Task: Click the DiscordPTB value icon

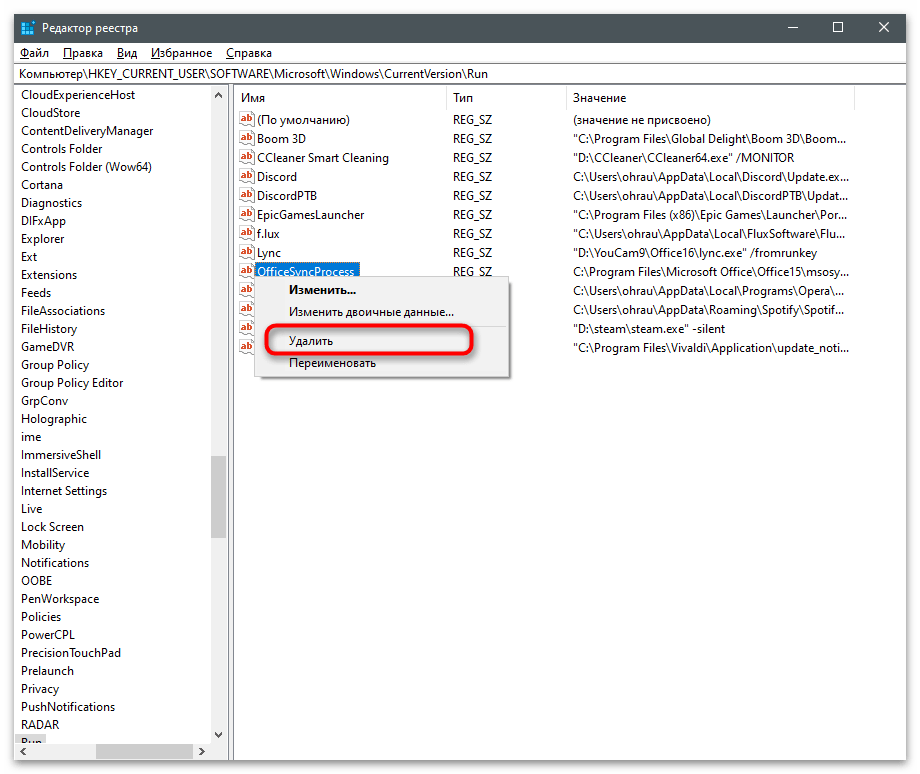Action: [x=247, y=196]
